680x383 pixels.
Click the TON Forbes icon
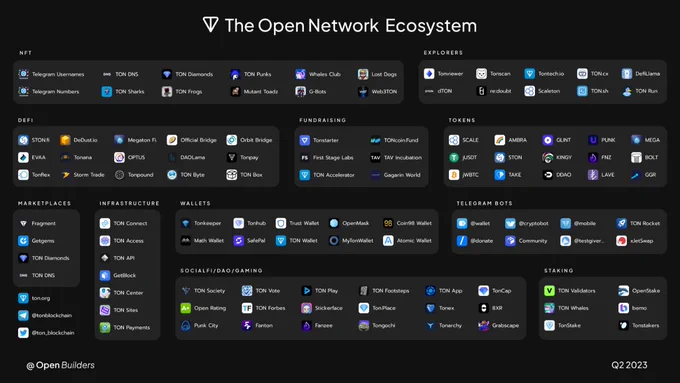click(247, 308)
